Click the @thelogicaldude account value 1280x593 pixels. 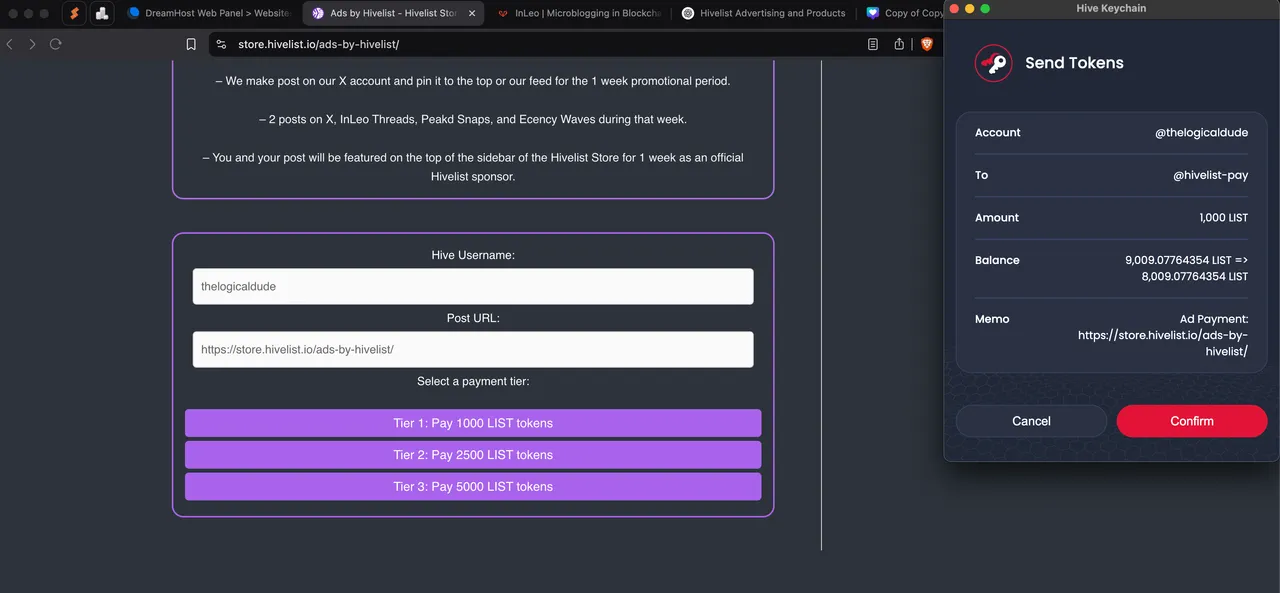(x=1201, y=133)
